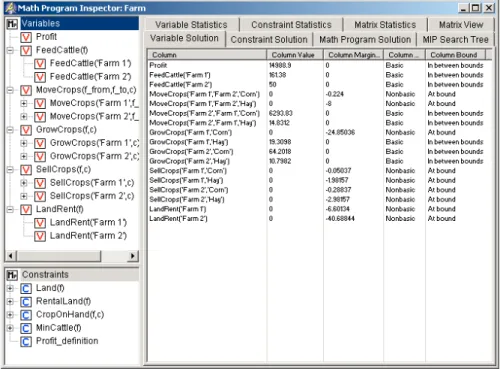Sort by the Column Marginal header

coord(353,55)
